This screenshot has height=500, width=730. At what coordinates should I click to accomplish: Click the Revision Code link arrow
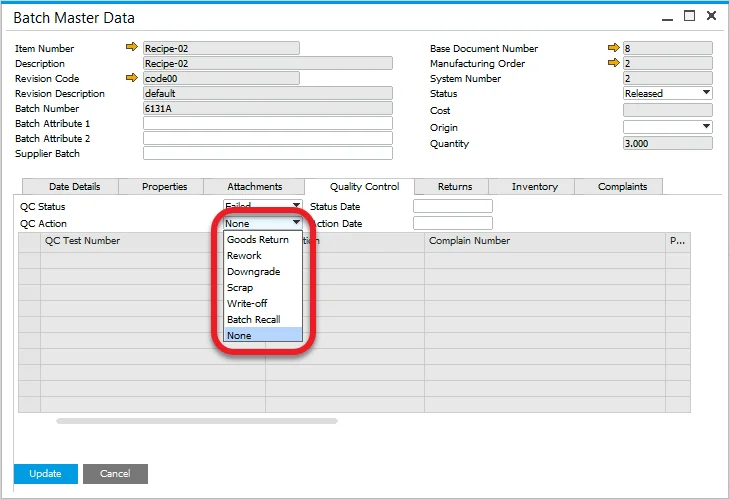pyautogui.click(x=132, y=78)
